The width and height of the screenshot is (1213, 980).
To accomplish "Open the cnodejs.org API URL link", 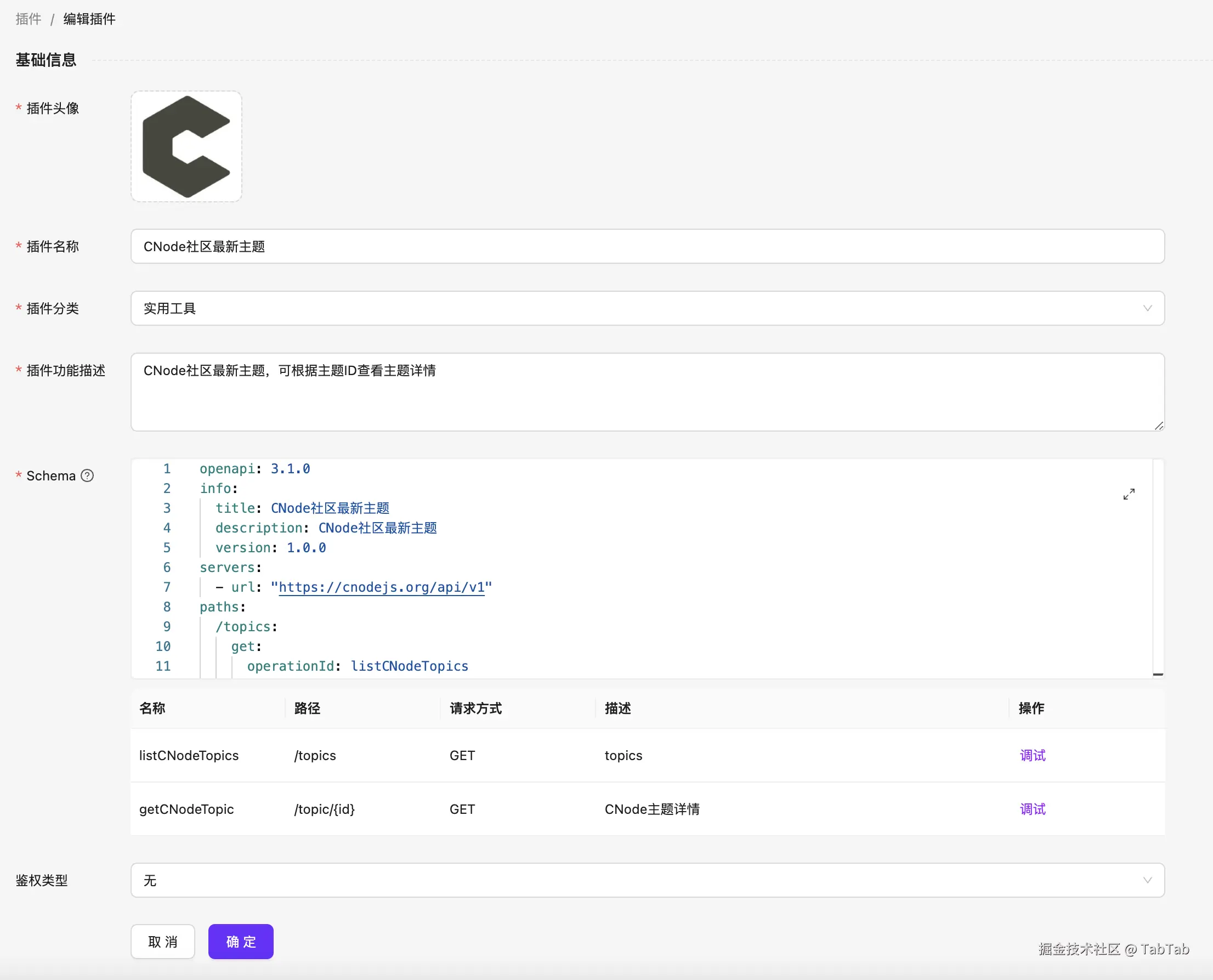I will [382, 587].
